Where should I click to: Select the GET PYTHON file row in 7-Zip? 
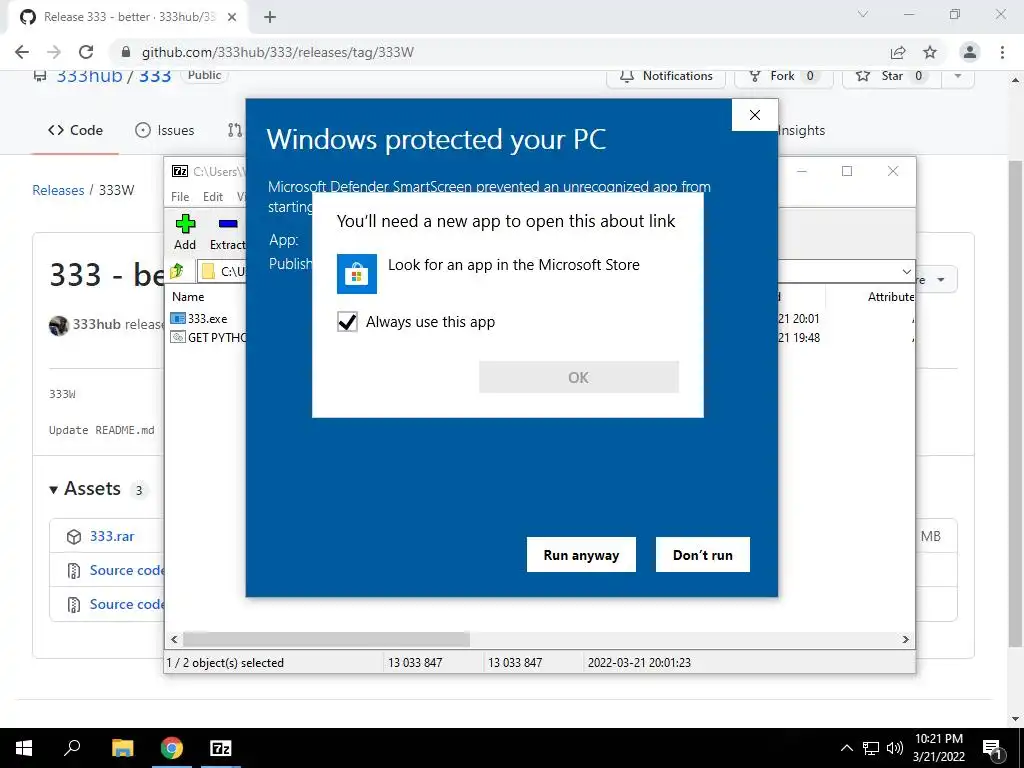tap(208, 338)
